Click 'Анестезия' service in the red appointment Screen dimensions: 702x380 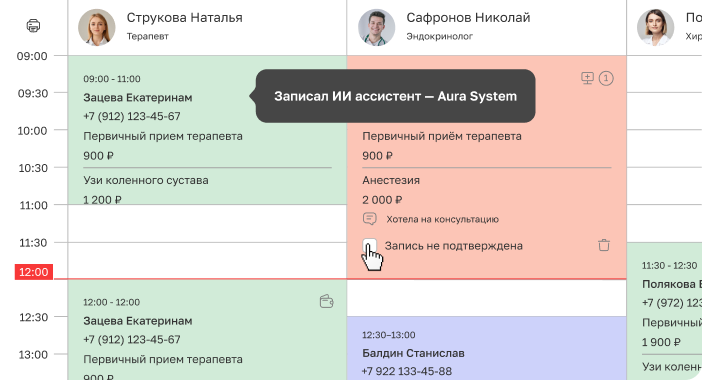point(391,180)
